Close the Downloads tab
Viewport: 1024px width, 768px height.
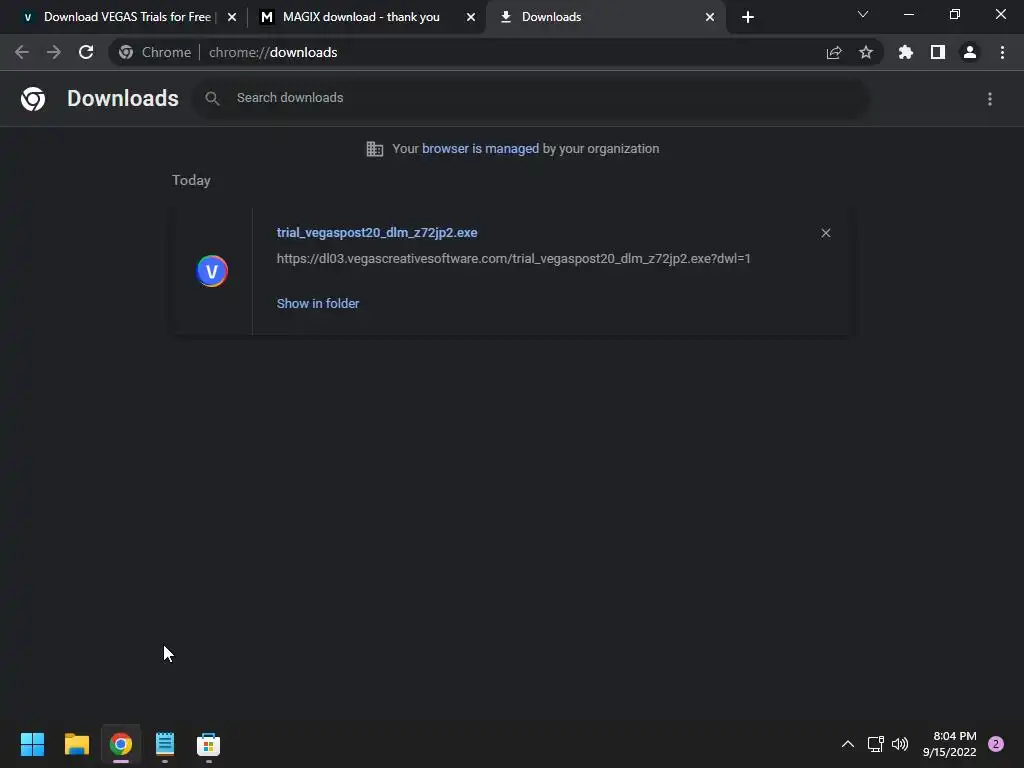(x=710, y=17)
